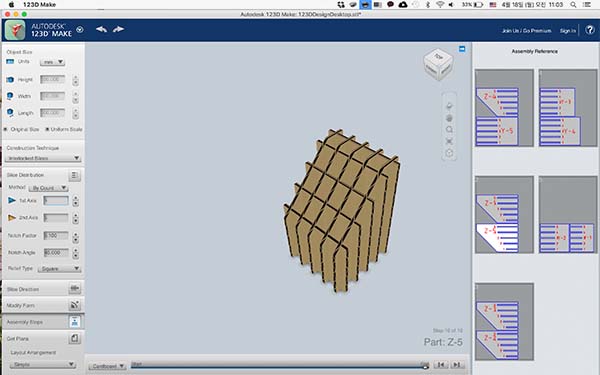Click the cloud icon in the menu bar
The width and height of the screenshot is (600, 375).
pos(403,5)
